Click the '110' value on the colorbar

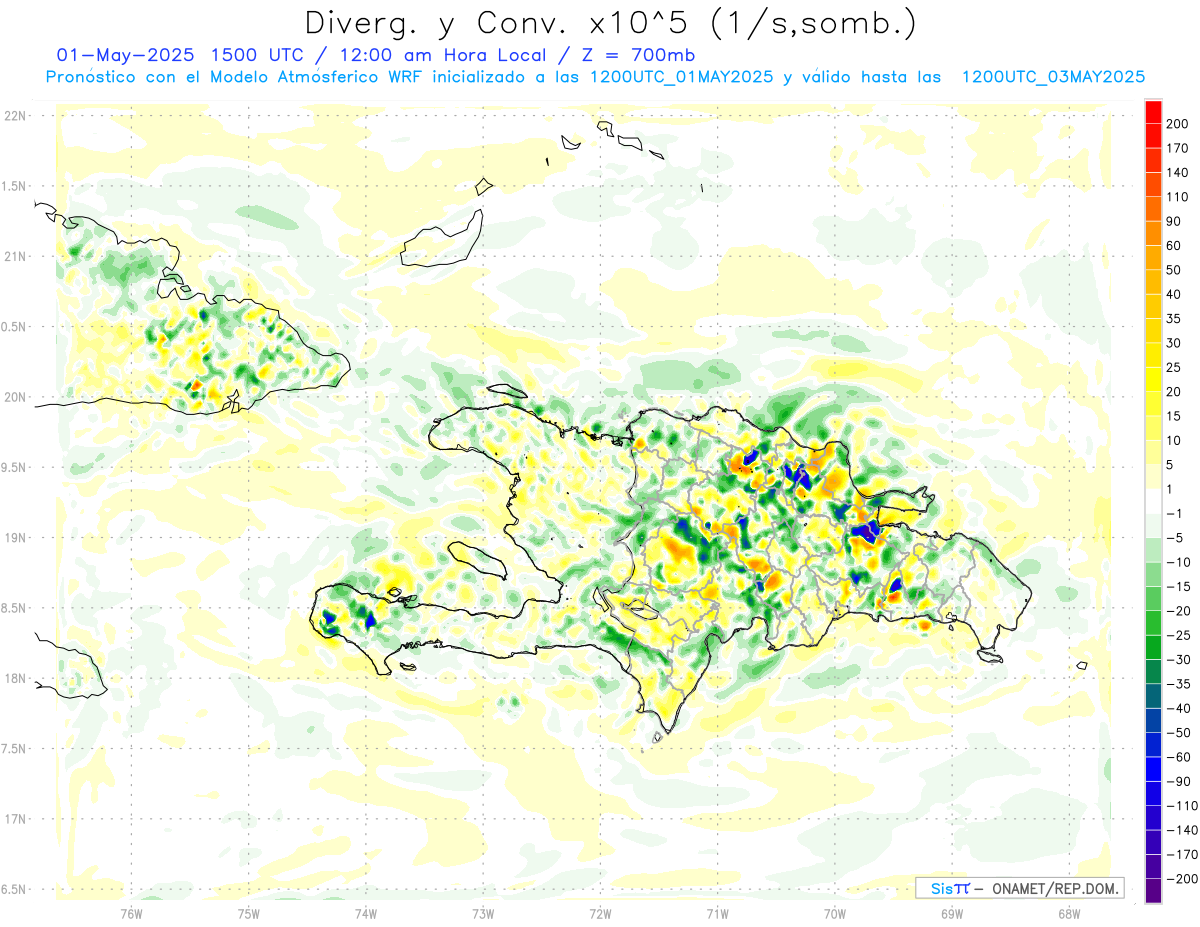pos(1177,197)
